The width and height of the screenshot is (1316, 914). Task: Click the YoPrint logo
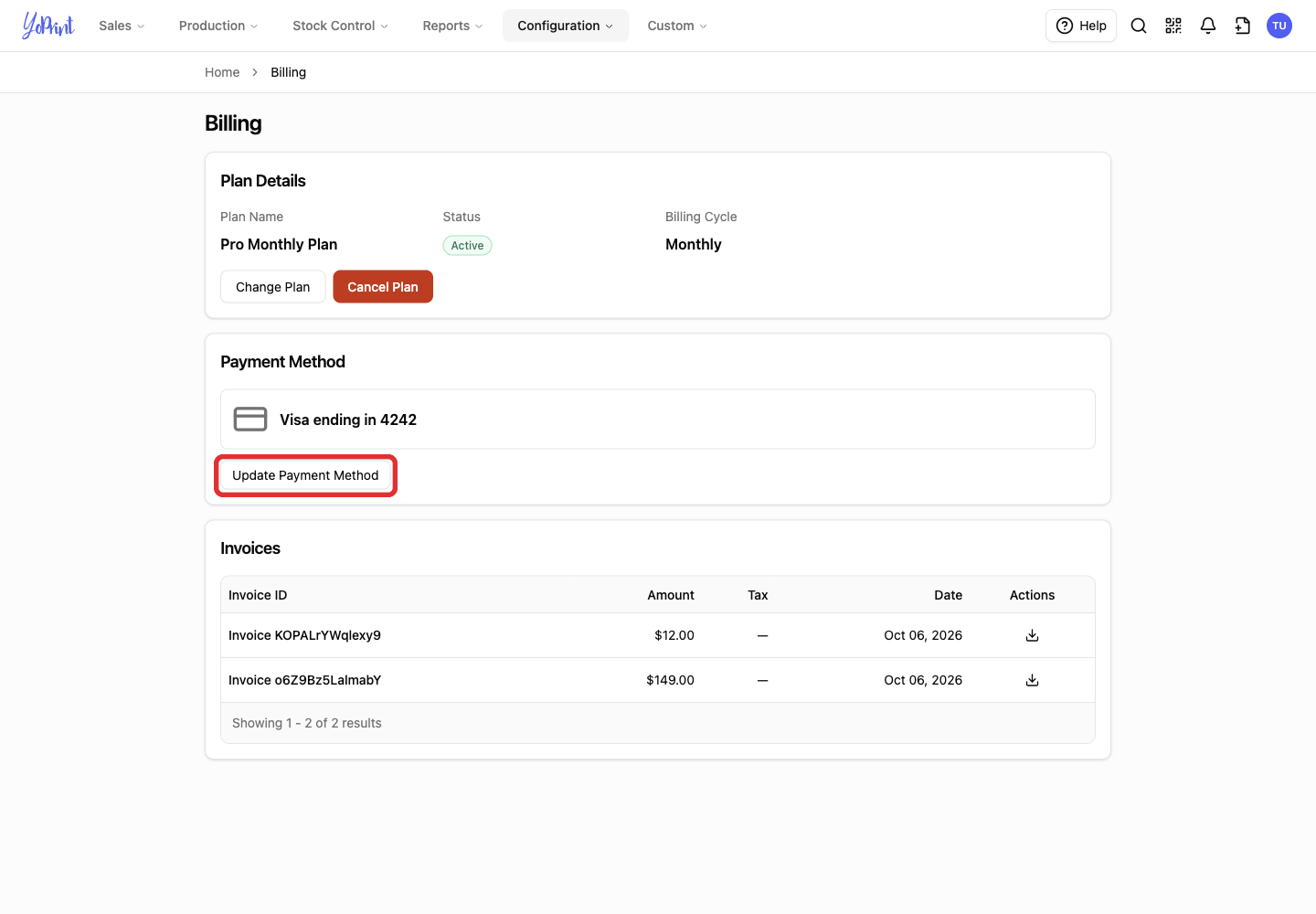[x=48, y=26]
